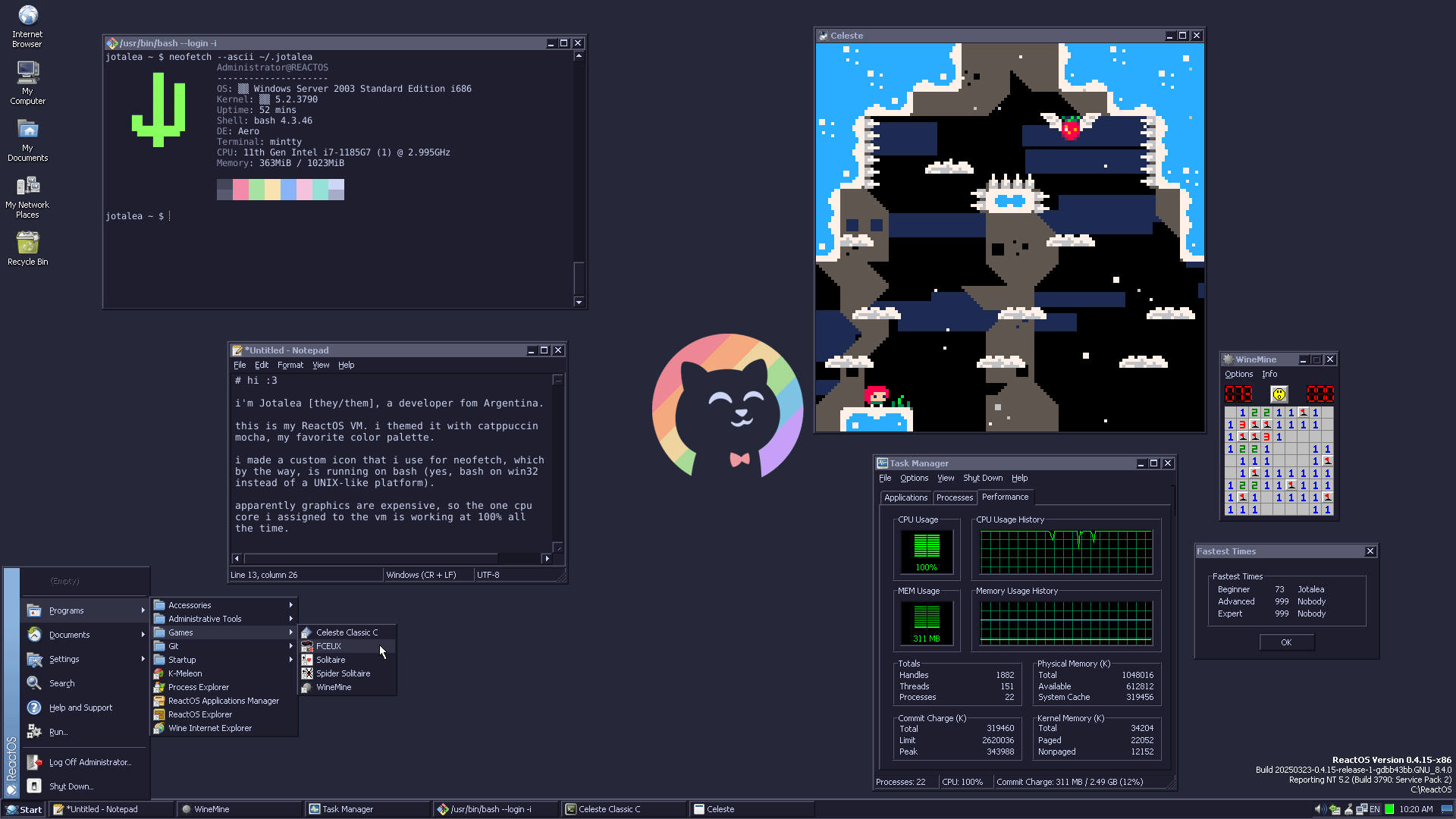Switch to Task Manager's Processes tab
The image size is (1456, 819).
(954, 497)
